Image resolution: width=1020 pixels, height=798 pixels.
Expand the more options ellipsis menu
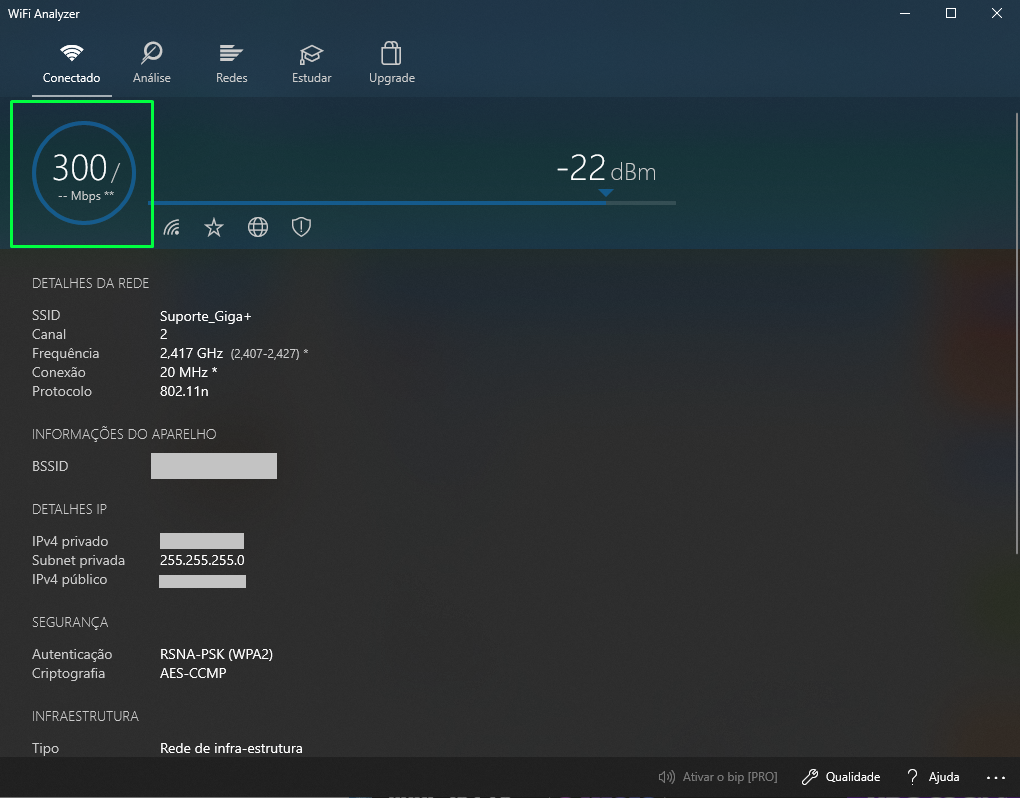(x=995, y=777)
